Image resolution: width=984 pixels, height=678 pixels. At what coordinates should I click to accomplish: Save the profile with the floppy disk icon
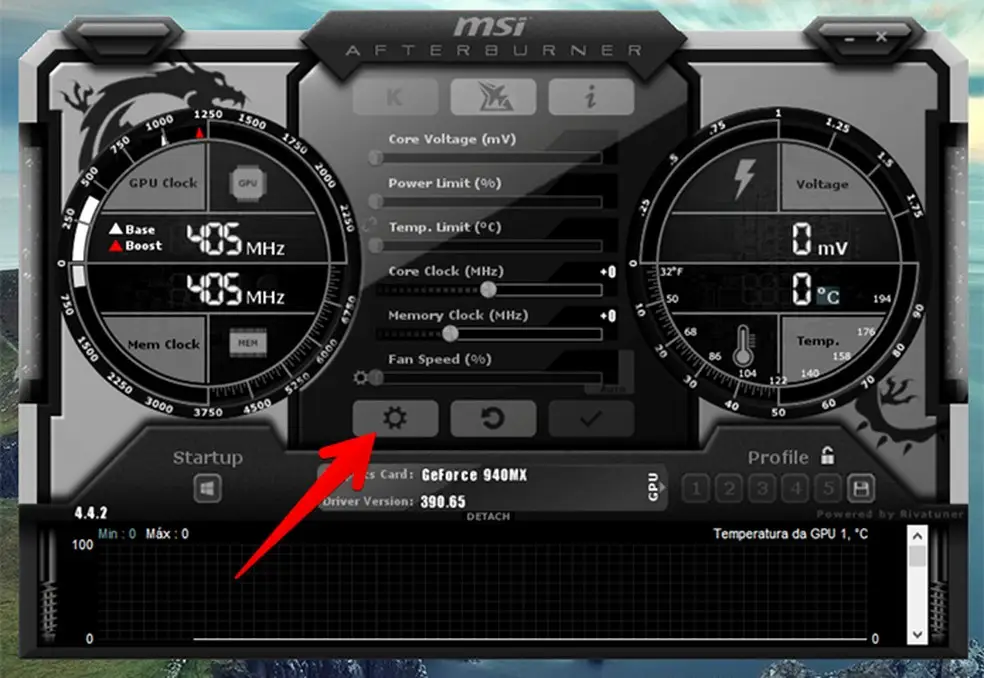click(x=859, y=489)
